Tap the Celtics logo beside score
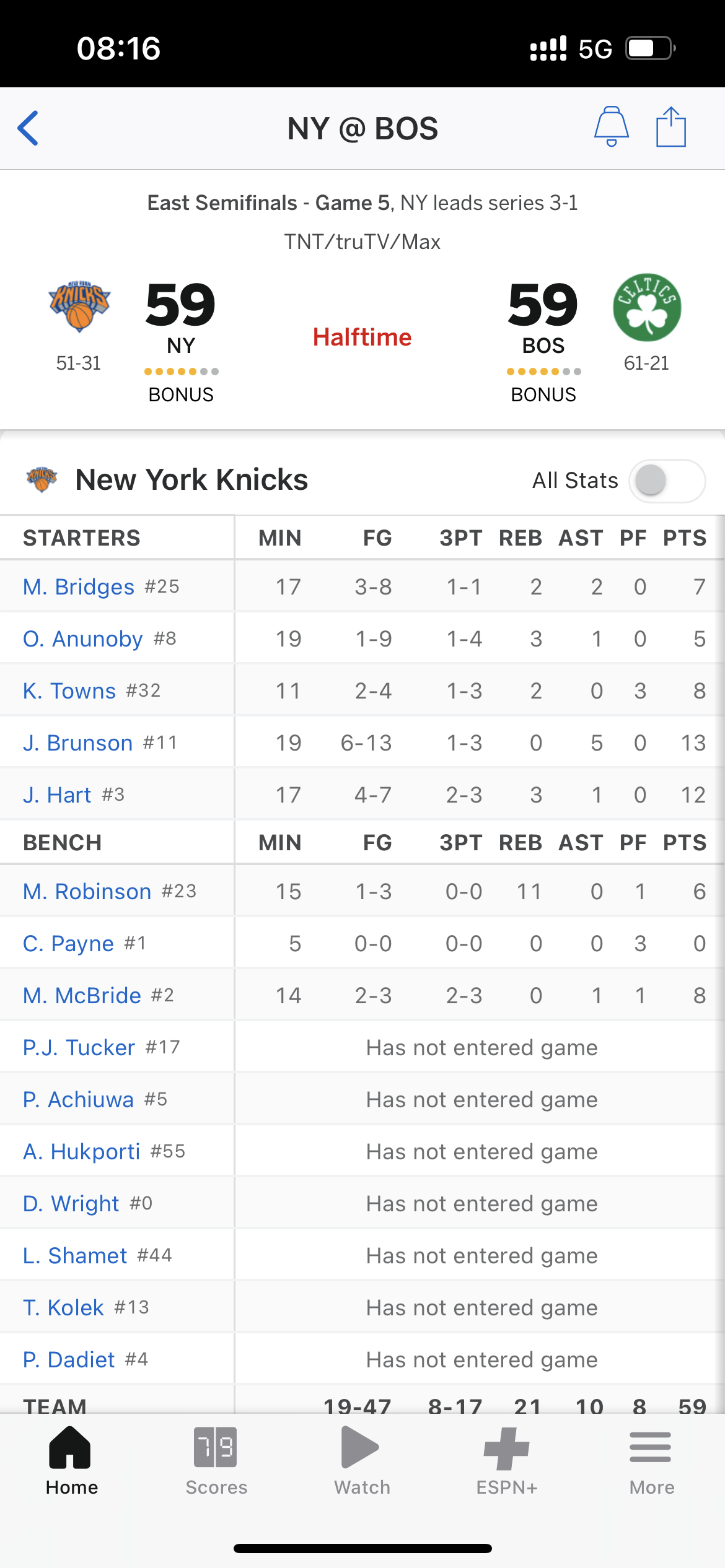The image size is (725, 1568). coord(647,307)
